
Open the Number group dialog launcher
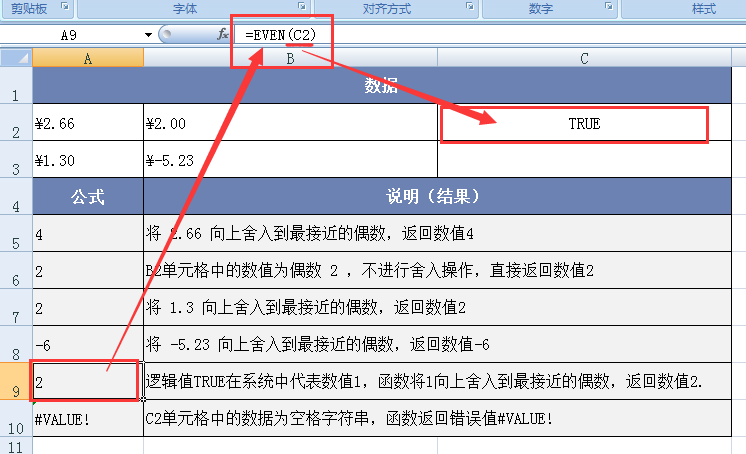point(609,7)
